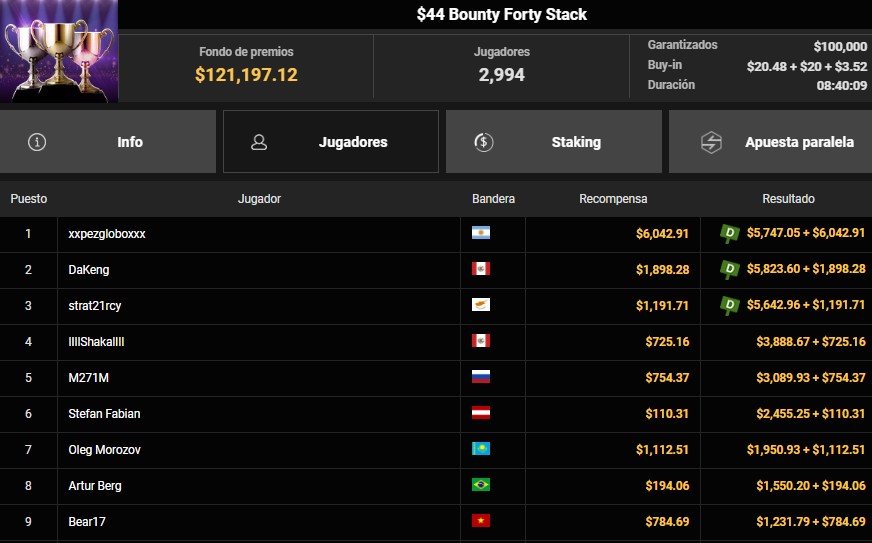872x543 pixels.
Task: Click the Staking dollar coin icon
Action: (483, 142)
